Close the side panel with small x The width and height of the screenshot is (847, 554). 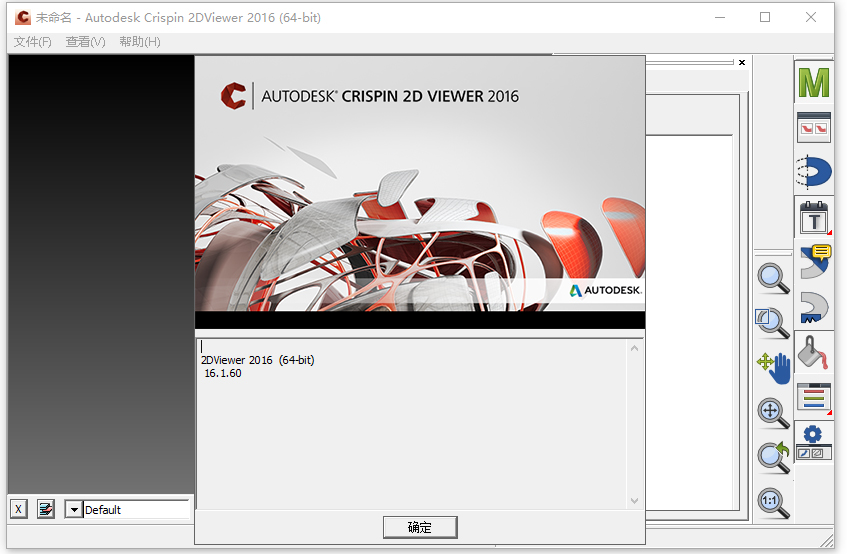(742, 63)
